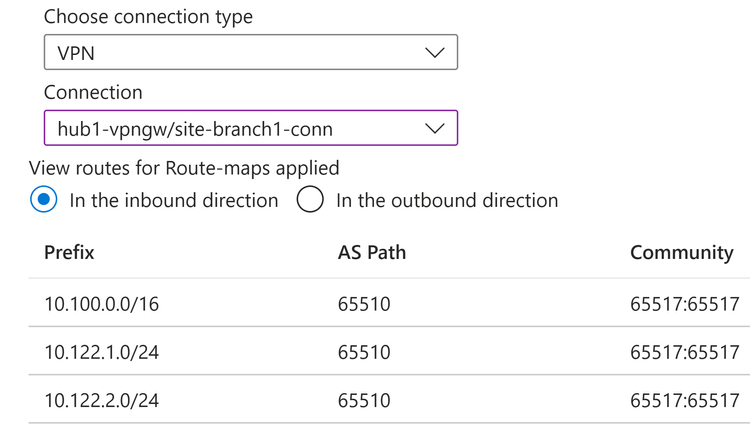Select the 10.100.0.0/16 prefix row
This screenshot has height=424, width=750.
click(101, 303)
